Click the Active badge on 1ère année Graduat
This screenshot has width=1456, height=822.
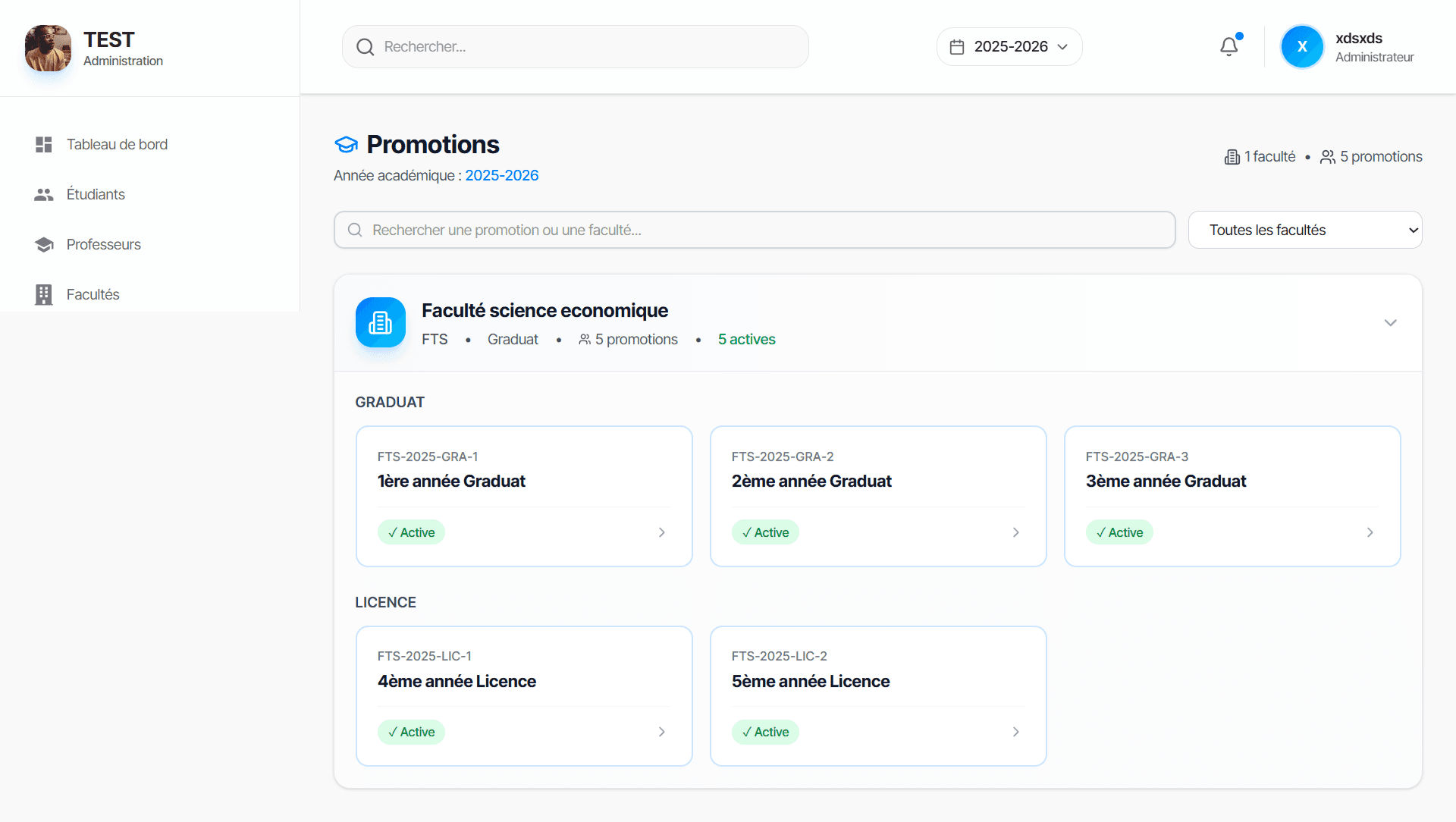pos(411,532)
